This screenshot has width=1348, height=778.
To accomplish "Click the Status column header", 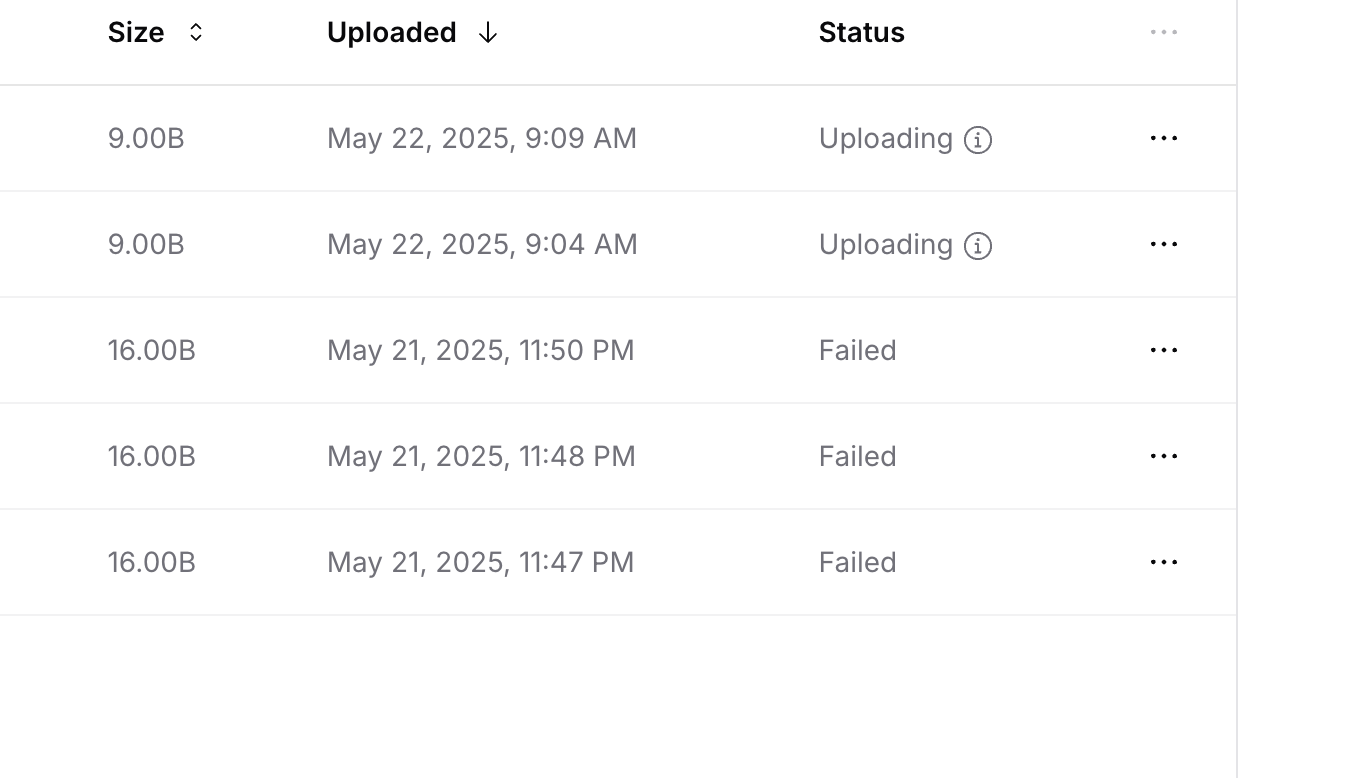I will [x=861, y=32].
